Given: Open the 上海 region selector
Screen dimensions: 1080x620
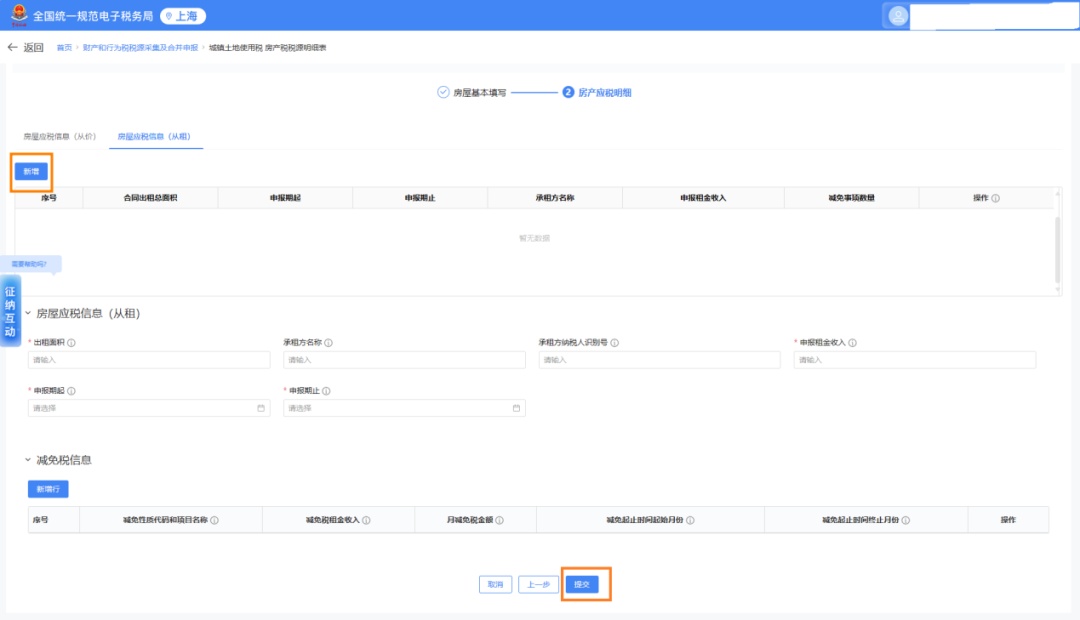Looking at the screenshot, I should click(x=184, y=15).
